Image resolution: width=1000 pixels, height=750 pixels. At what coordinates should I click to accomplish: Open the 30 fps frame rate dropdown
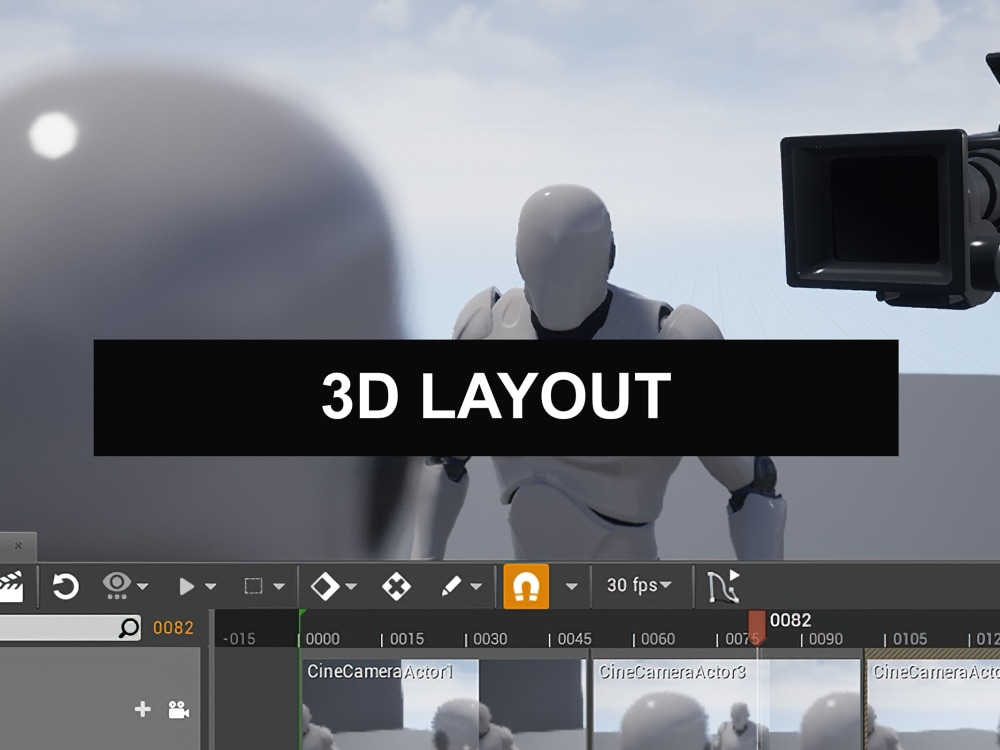[634, 585]
